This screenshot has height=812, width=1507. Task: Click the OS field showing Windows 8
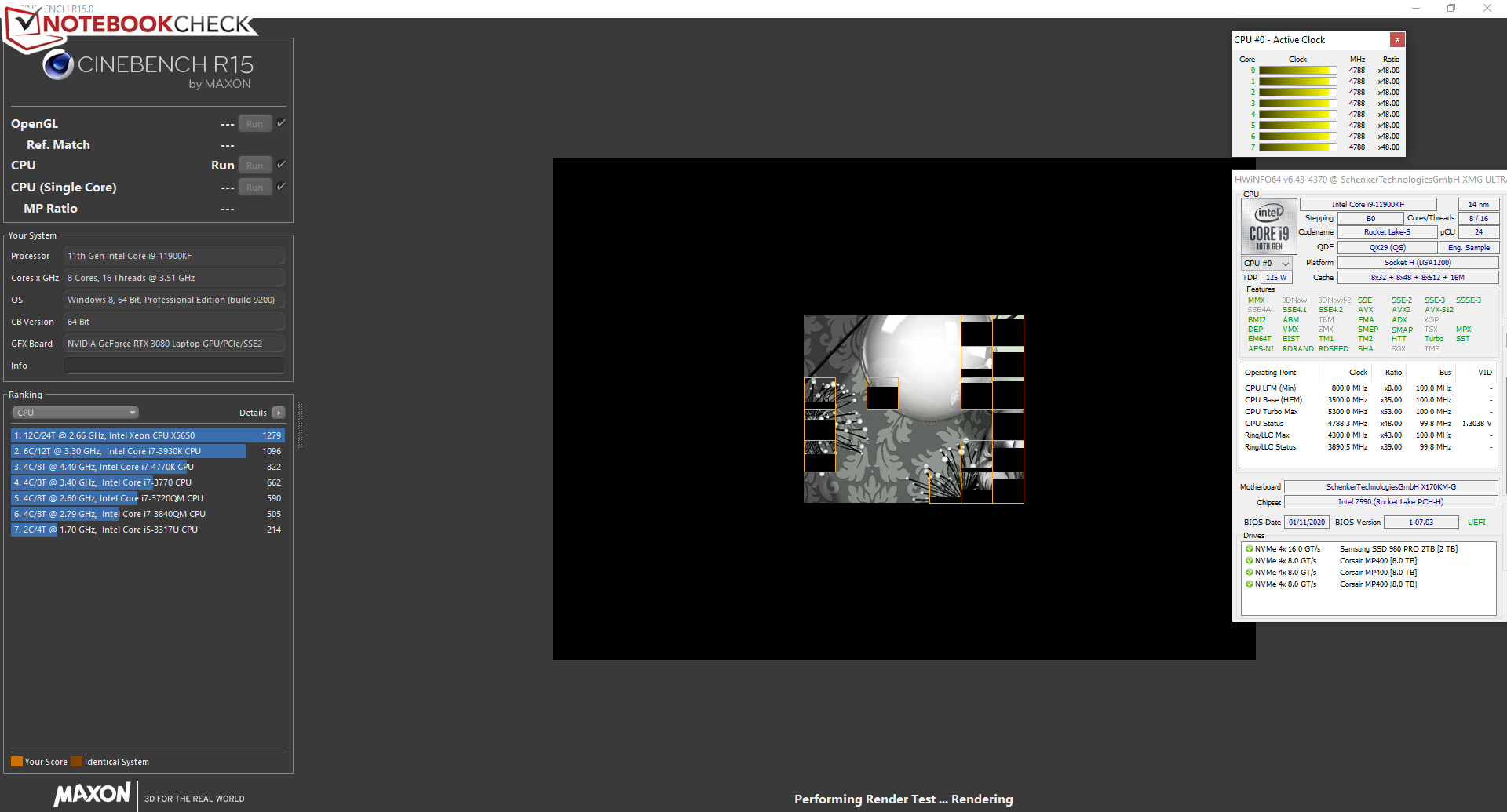tap(174, 300)
